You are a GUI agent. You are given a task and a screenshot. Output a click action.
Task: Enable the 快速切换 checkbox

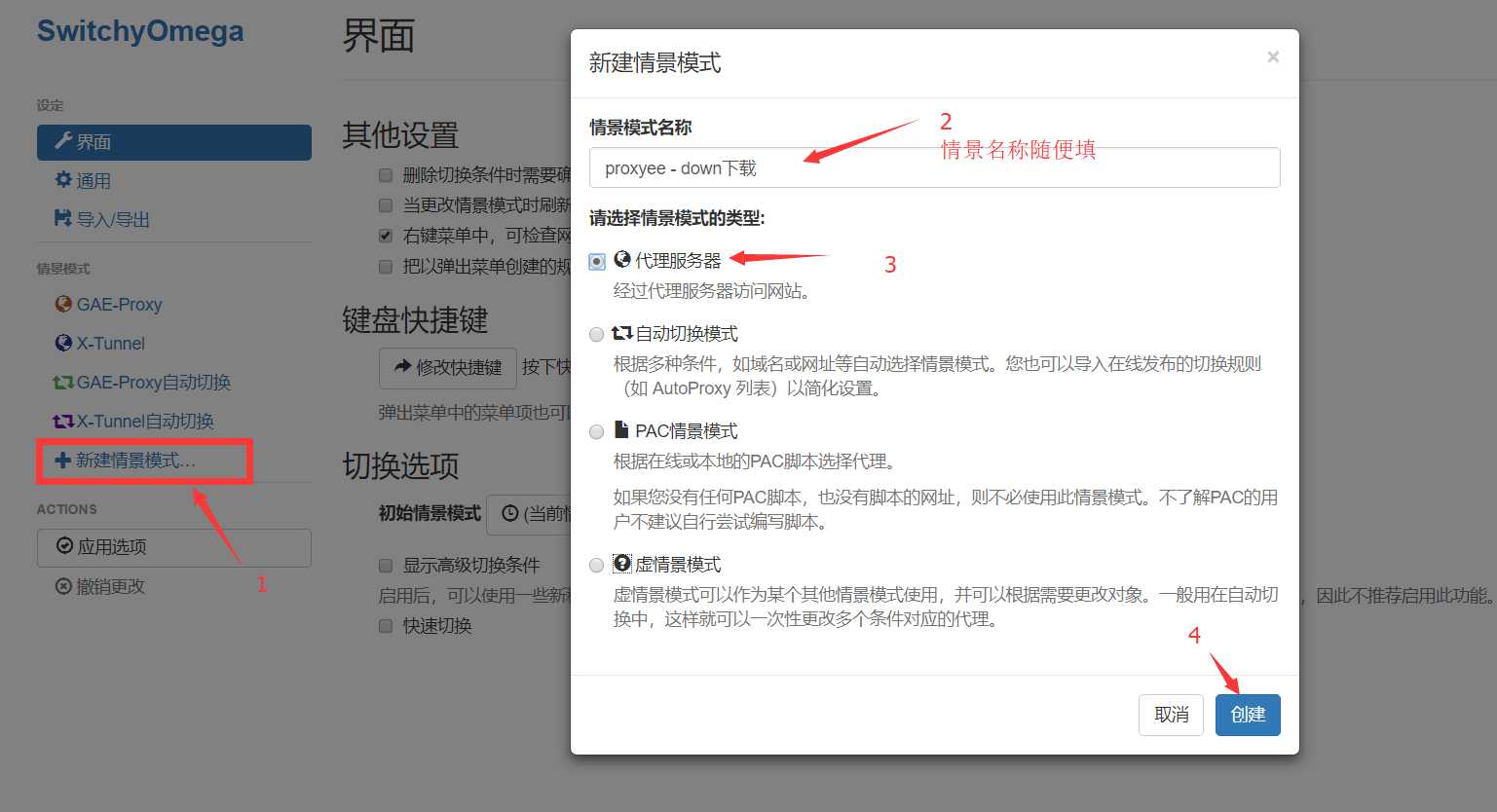[386, 626]
